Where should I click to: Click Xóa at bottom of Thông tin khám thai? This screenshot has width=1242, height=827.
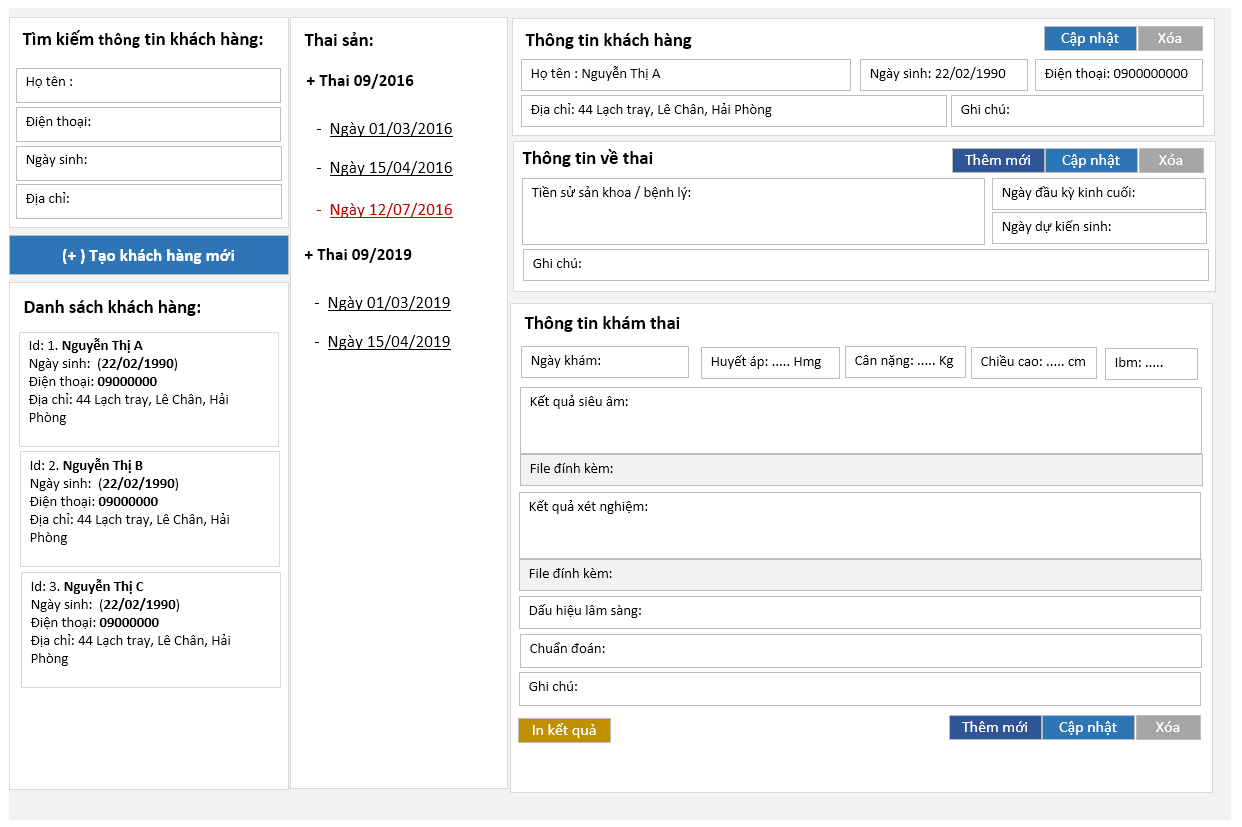[x=1167, y=728]
